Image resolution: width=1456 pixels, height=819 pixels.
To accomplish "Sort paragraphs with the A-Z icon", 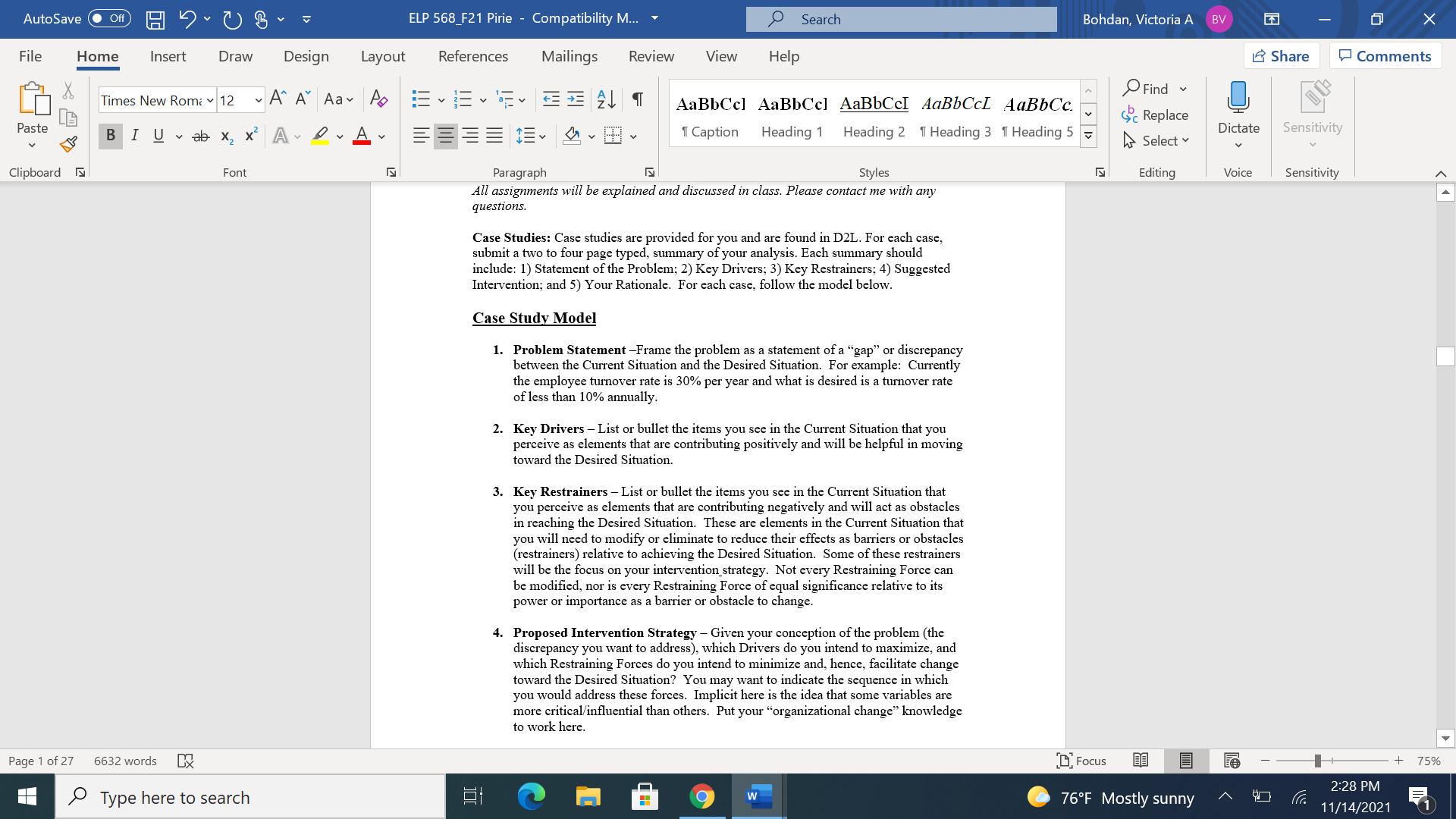I will click(607, 99).
